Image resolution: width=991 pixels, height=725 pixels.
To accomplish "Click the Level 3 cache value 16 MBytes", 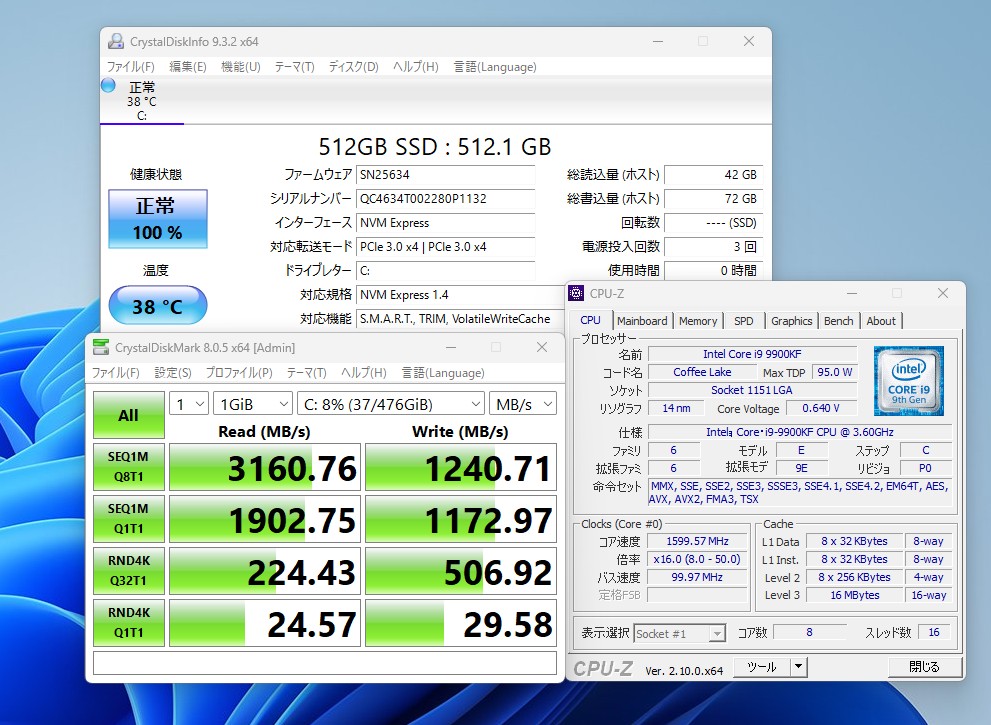I will point(854,595).
